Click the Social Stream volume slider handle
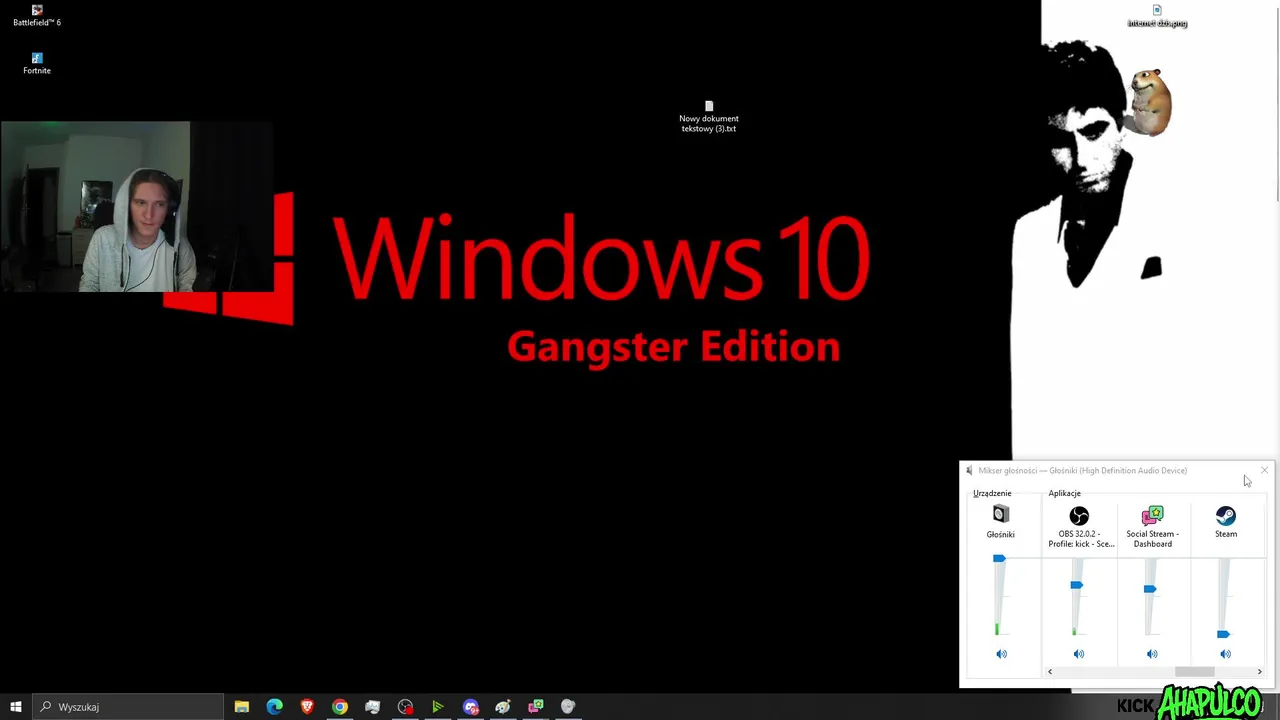 (x=1150, y=589)
